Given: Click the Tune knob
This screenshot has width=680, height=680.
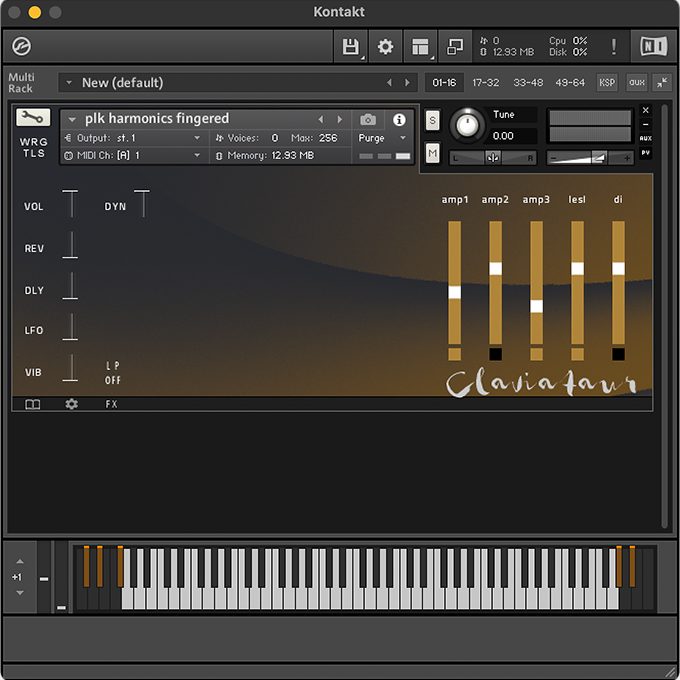Looking at the screenshot, I should point(466,125).
